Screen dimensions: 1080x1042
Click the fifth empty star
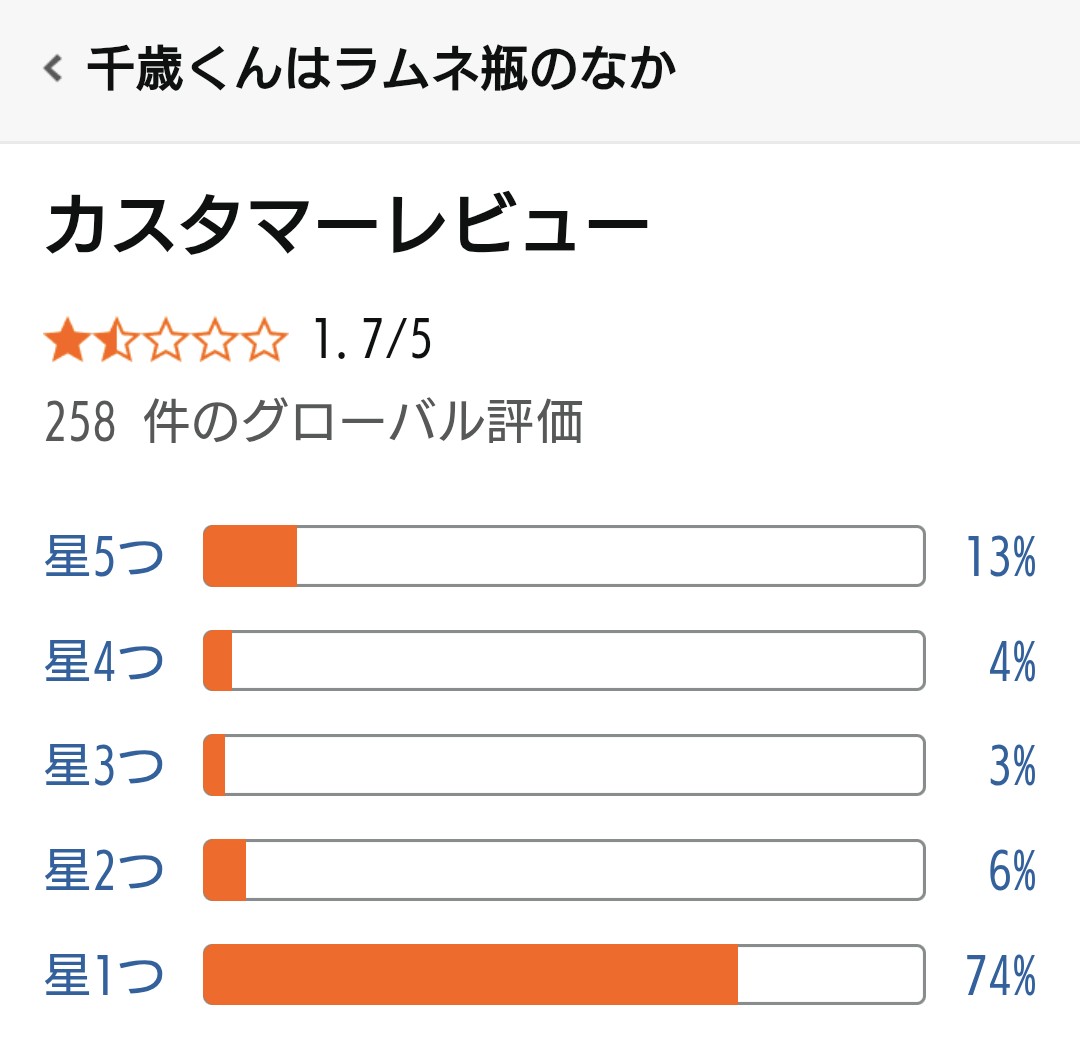[265, 341]
